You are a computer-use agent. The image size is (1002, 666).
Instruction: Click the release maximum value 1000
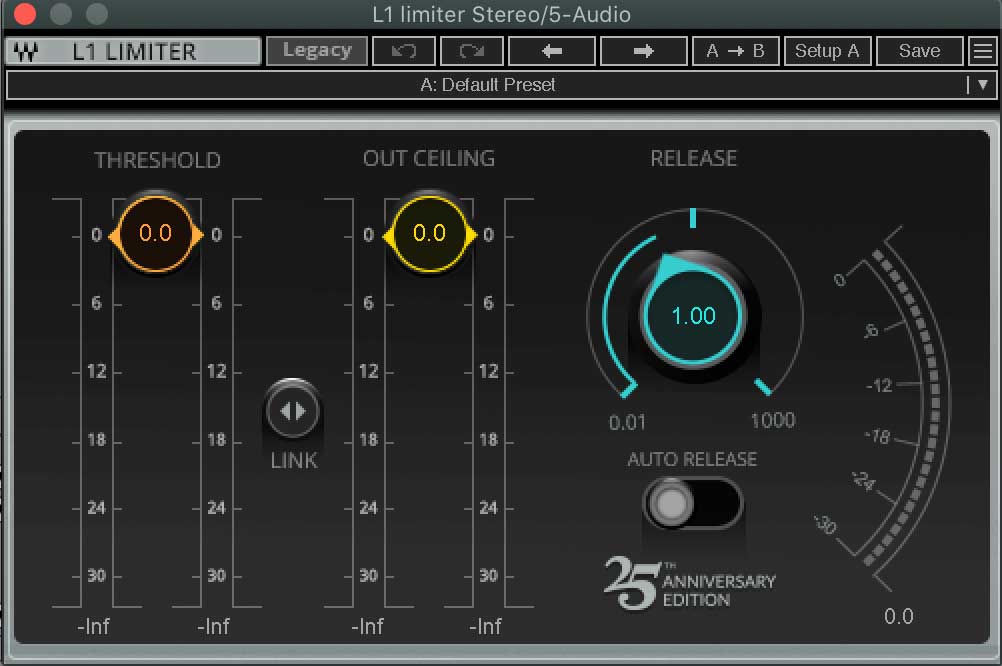coord(773,421)
